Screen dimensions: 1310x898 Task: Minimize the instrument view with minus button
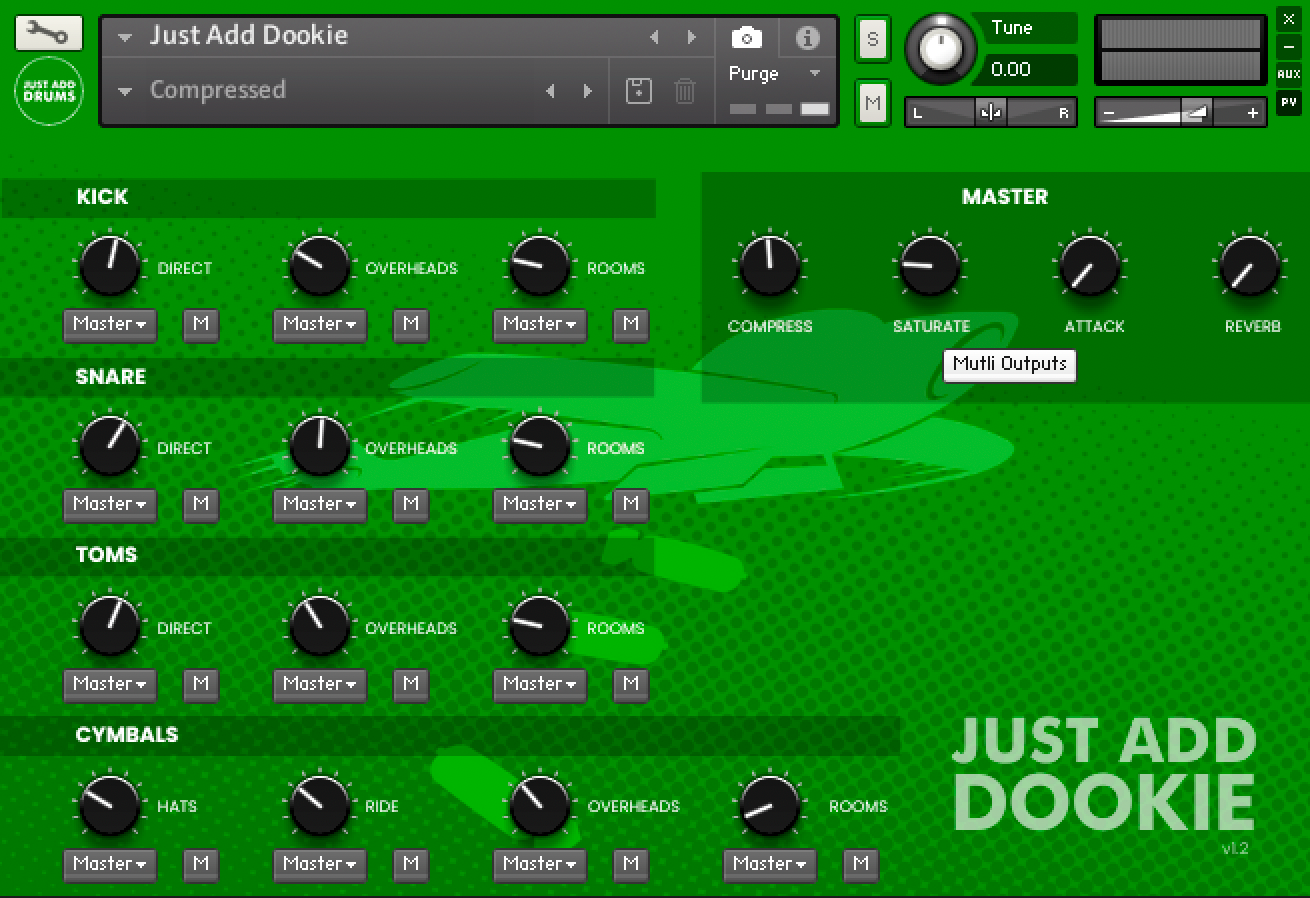1288,47
